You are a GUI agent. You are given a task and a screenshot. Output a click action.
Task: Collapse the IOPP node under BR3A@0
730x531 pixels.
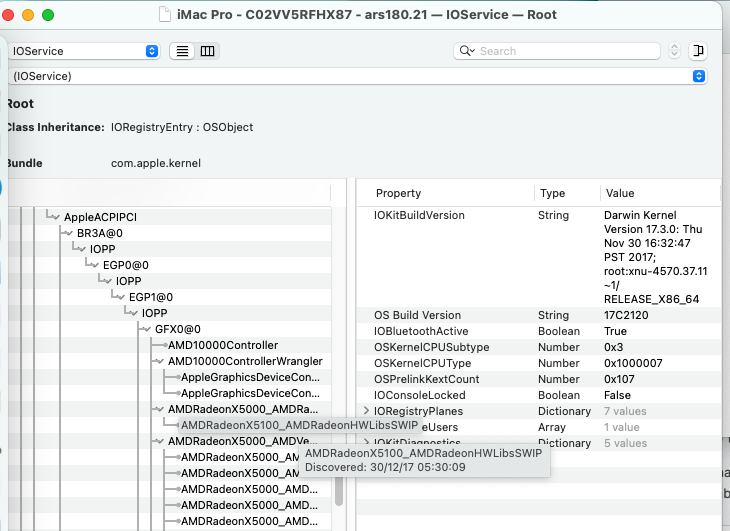coord(82,249)
